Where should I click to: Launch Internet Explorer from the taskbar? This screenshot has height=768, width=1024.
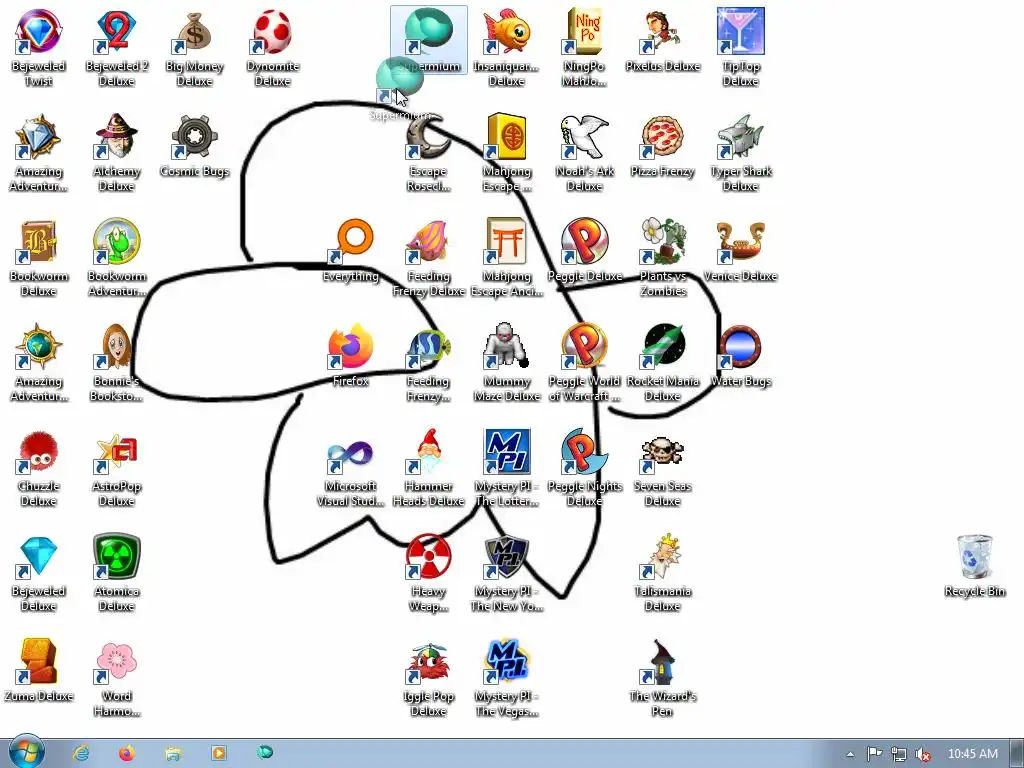tap(81, 753)
